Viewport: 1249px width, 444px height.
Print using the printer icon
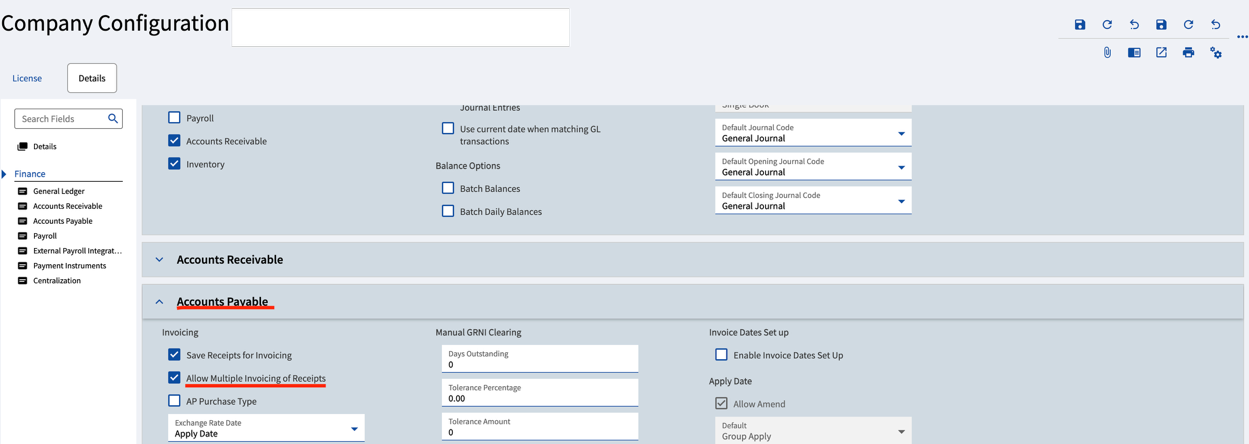coord(1188,52)
